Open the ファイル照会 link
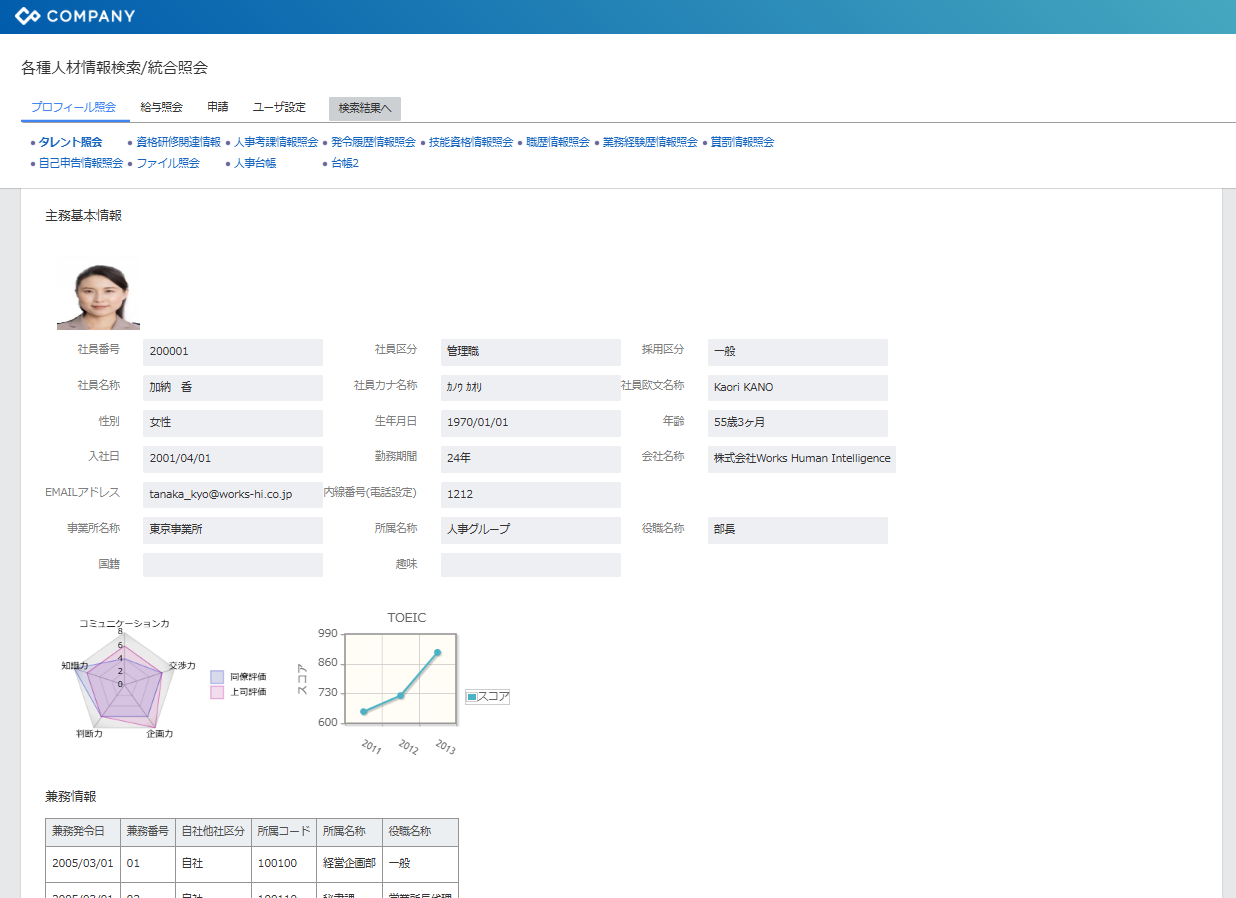 168,163
